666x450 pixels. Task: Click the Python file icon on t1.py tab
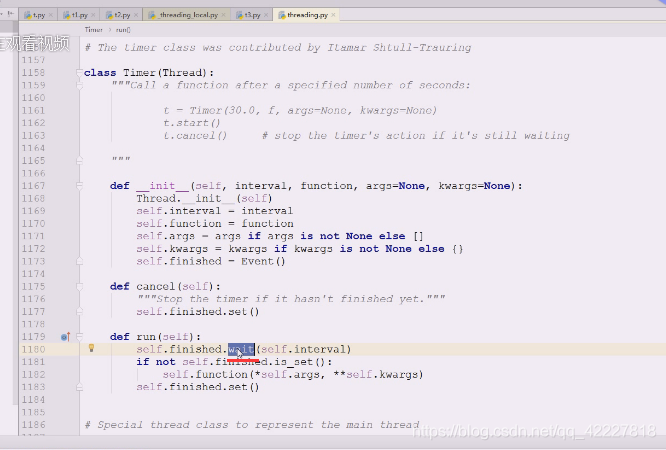click(67, 15)
